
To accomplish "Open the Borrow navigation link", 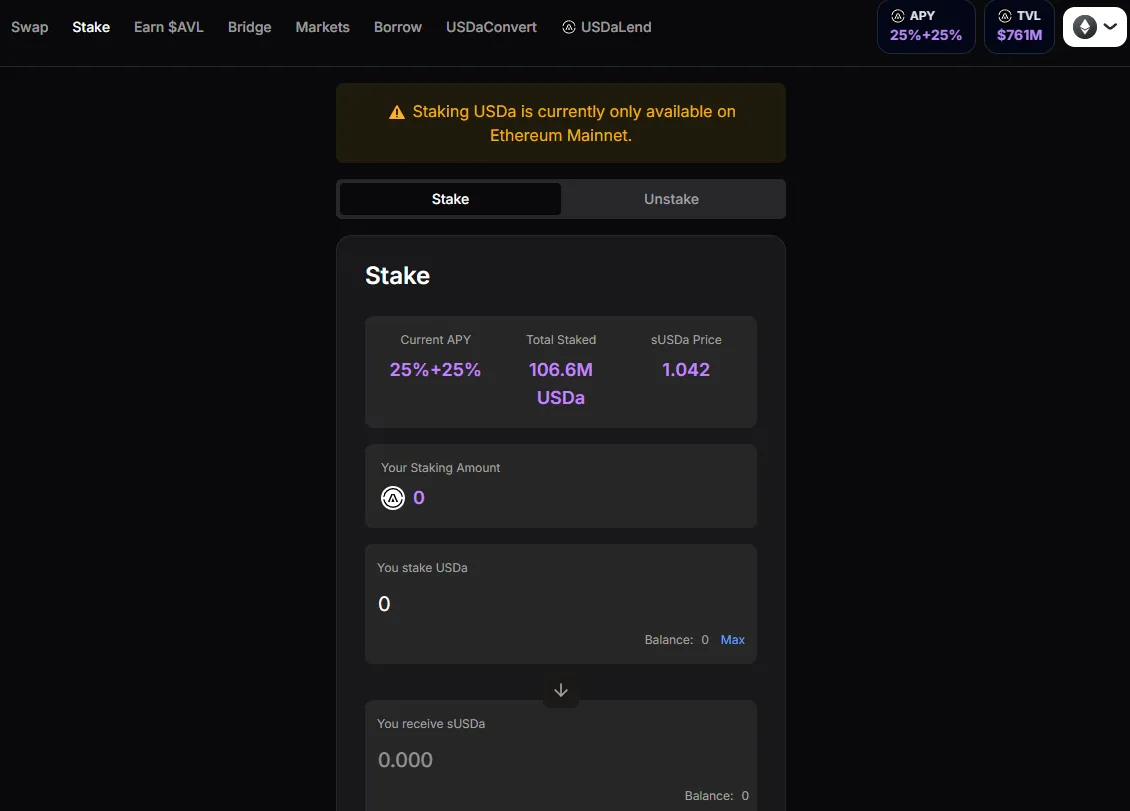I will click(398, 27).
